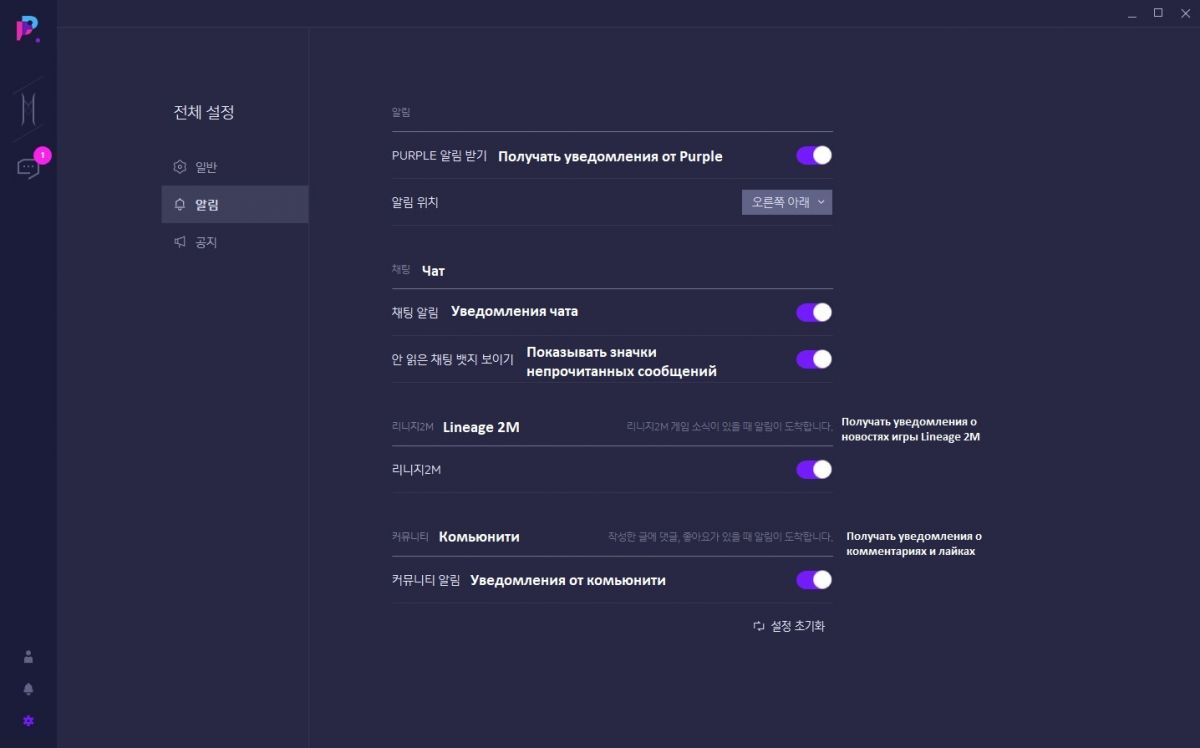Viewport: 1200px width, 748px height.
Task: Turn off the 리니지2M notification toggle
Action: pos(814,469)
